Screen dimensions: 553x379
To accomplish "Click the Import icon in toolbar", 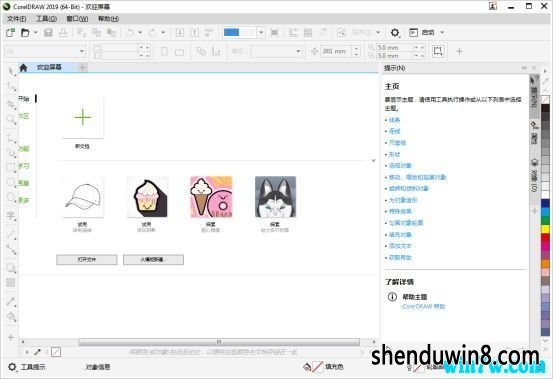I will [180, 33].
